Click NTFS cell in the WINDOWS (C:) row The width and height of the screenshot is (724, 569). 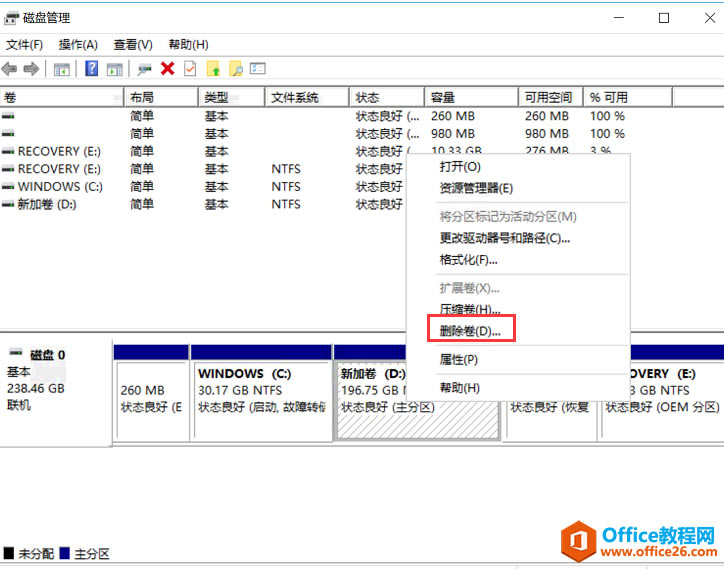286,187
